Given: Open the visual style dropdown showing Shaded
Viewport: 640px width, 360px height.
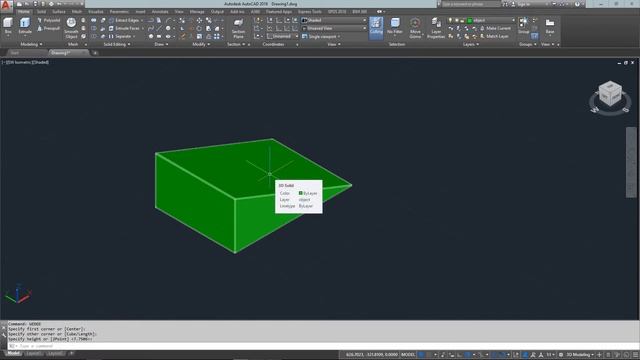Looking at the screenshot, I should (x=334, y=20).
